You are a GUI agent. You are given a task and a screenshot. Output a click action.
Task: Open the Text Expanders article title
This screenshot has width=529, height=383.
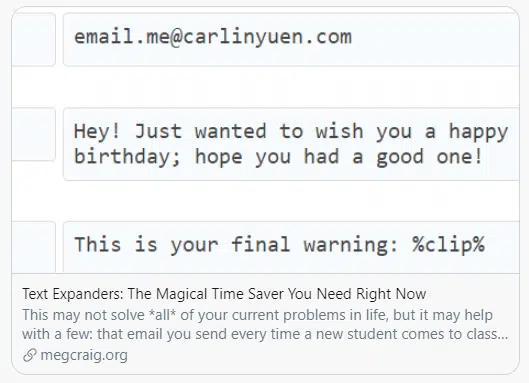click(x=224, y=294)
